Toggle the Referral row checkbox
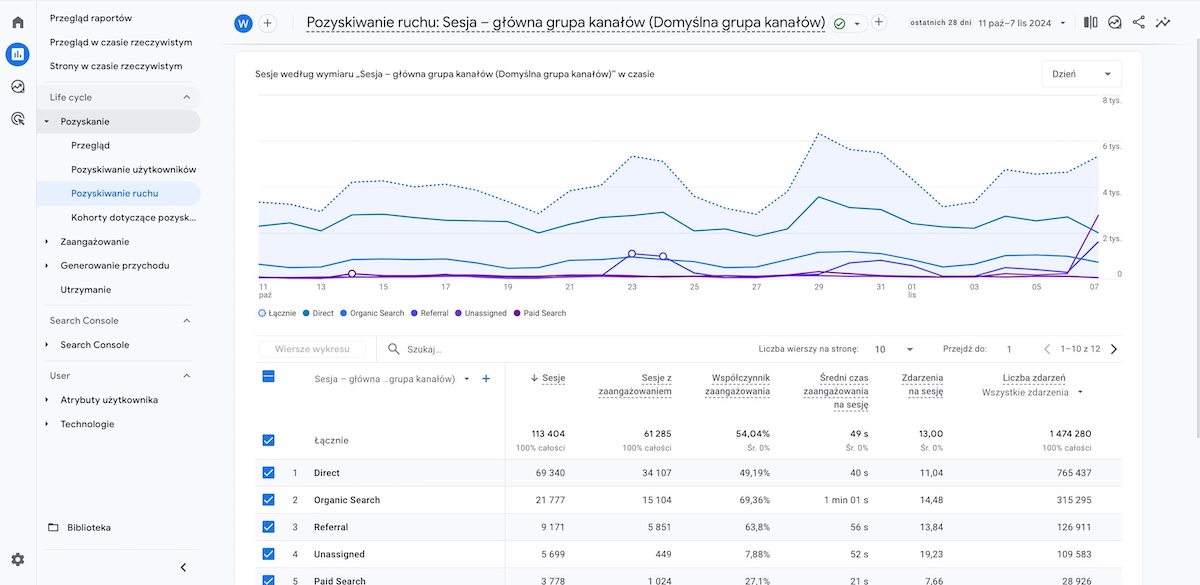The image size is (1200, 585). [x=268, y=527]
